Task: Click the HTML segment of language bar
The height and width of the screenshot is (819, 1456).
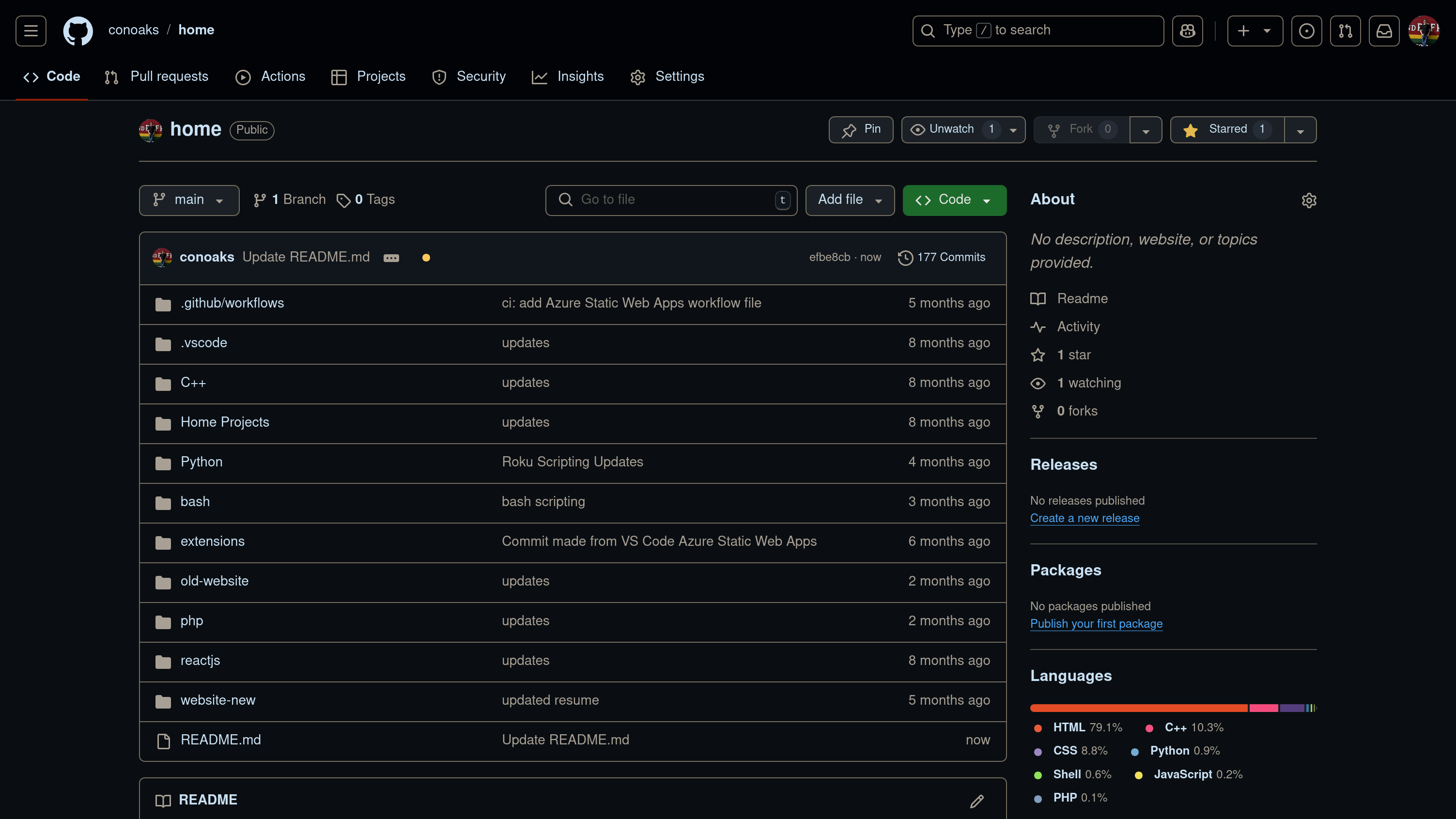Action: pos(1138,708)
